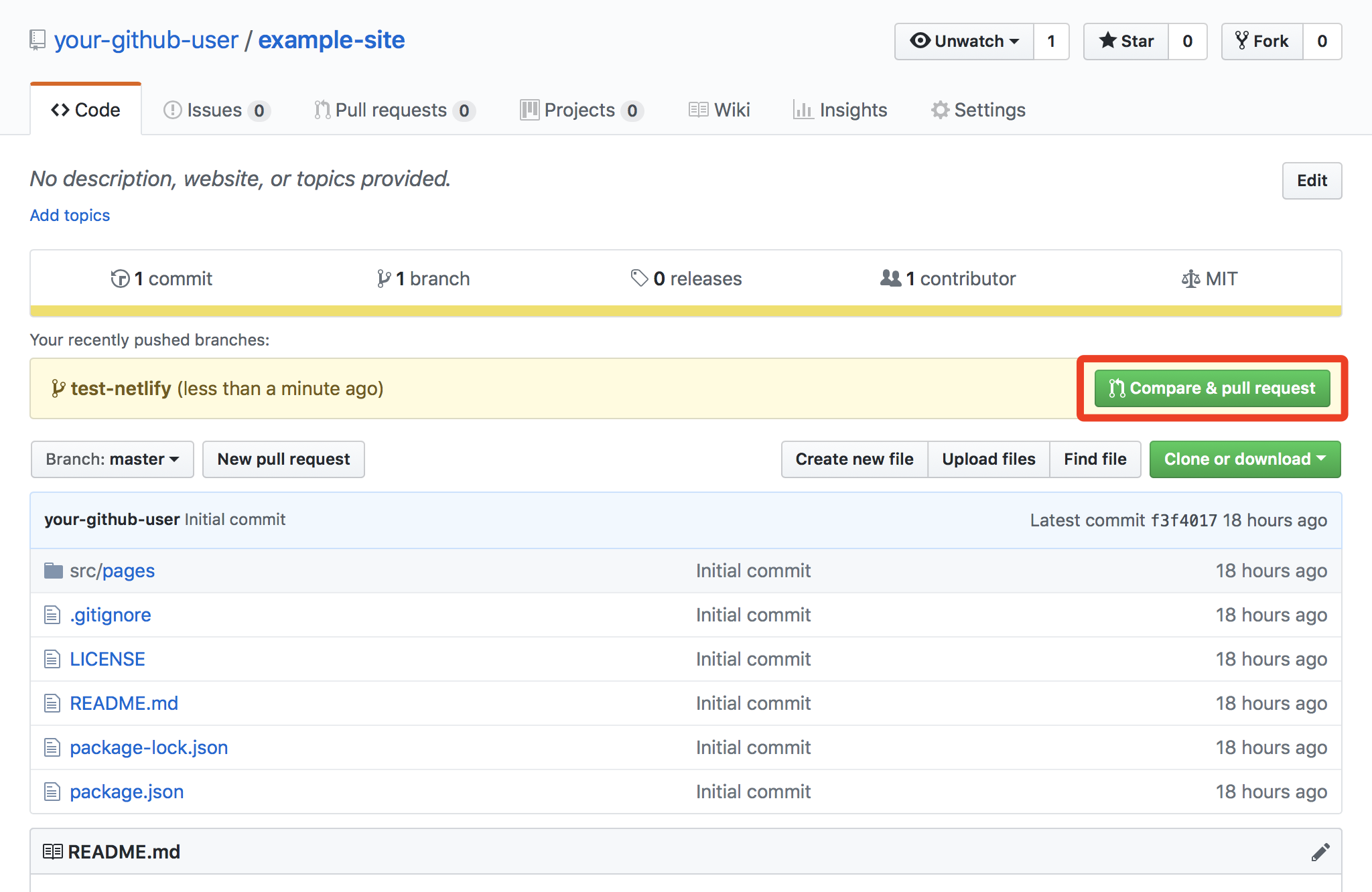Click the Find file button

click(x=1095, y=459)
